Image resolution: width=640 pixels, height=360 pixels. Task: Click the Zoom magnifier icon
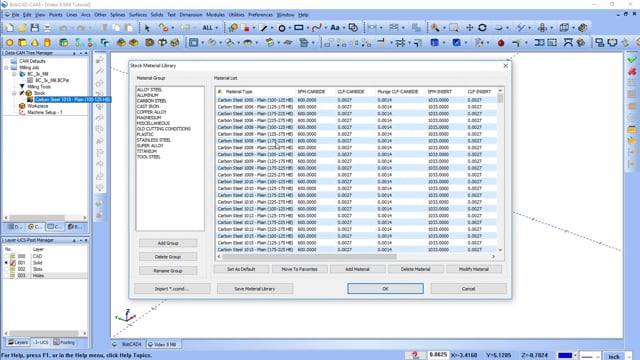point(435,28)
